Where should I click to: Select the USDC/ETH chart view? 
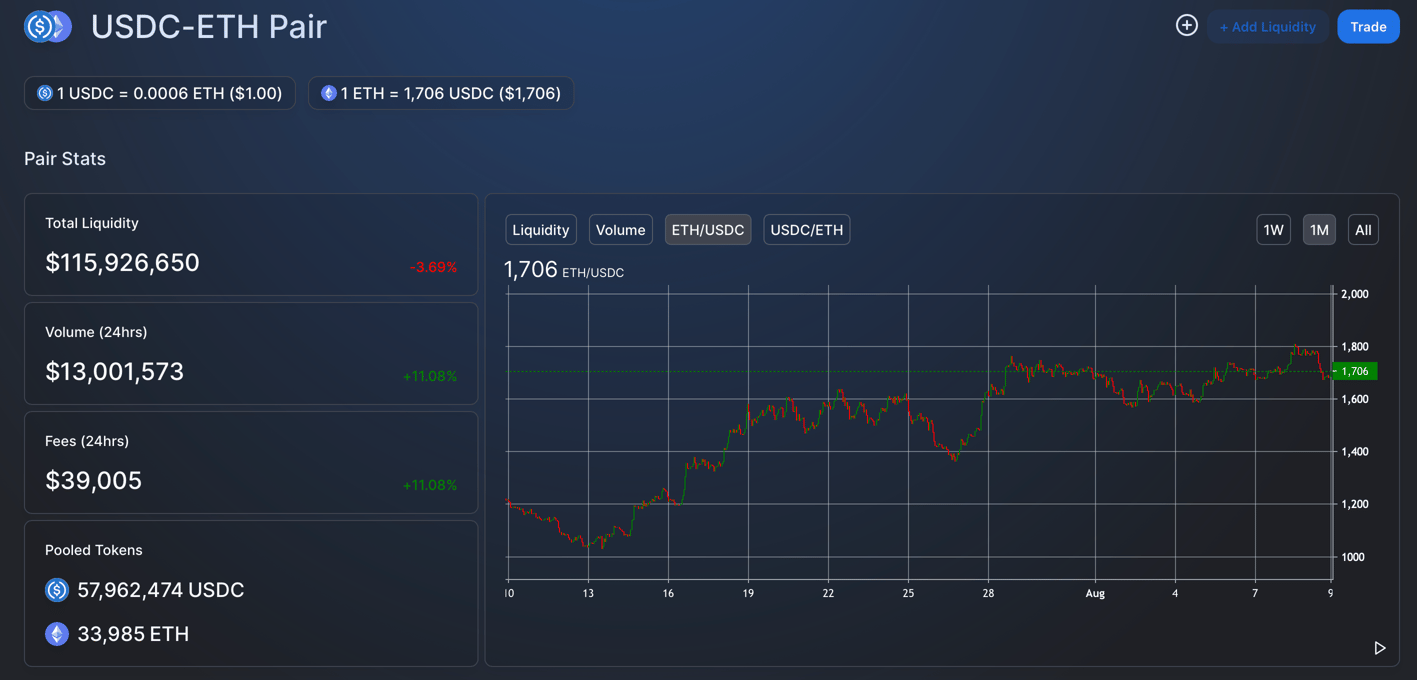click(806, 229)
